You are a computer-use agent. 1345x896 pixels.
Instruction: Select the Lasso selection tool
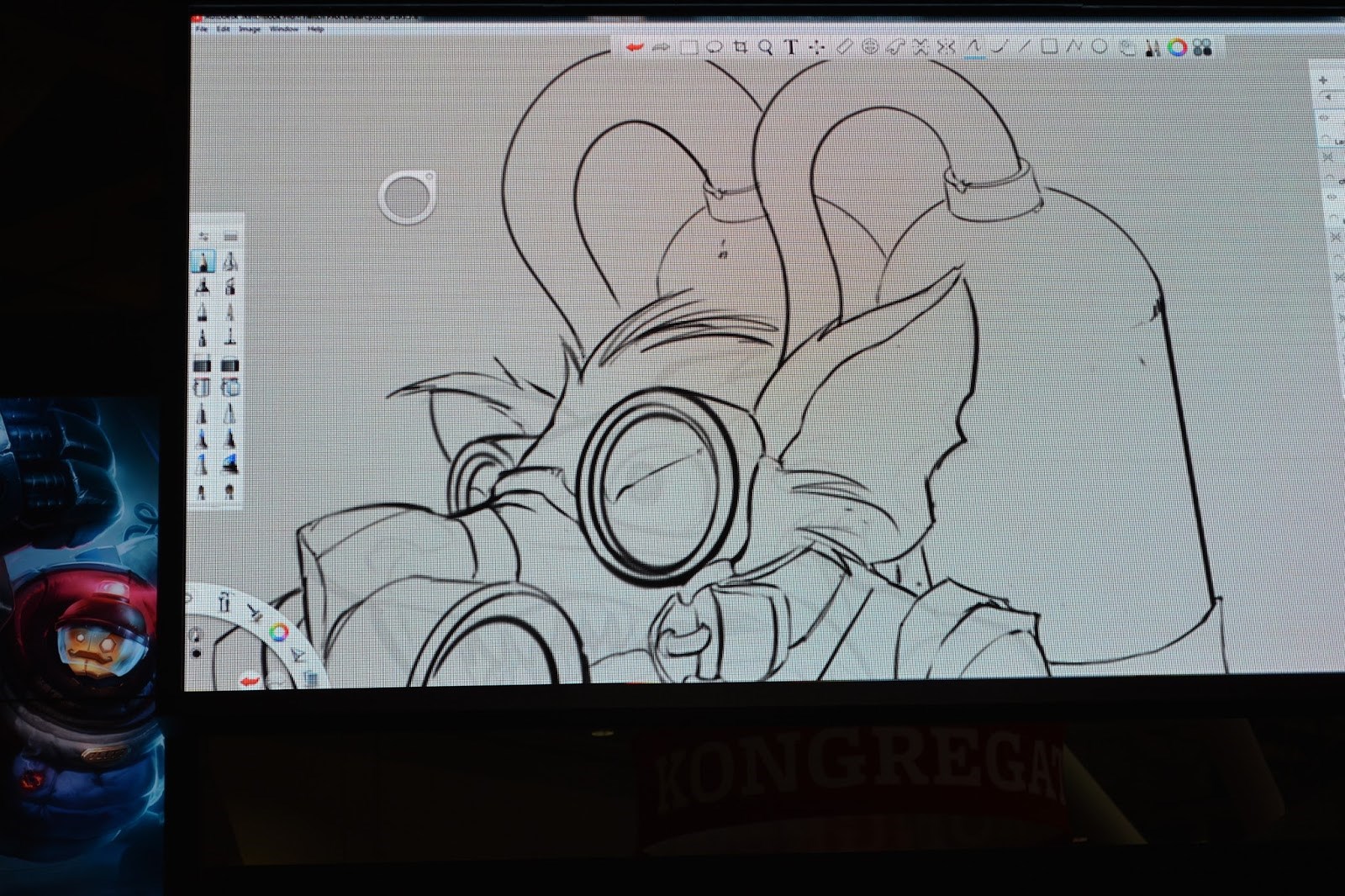715,47
